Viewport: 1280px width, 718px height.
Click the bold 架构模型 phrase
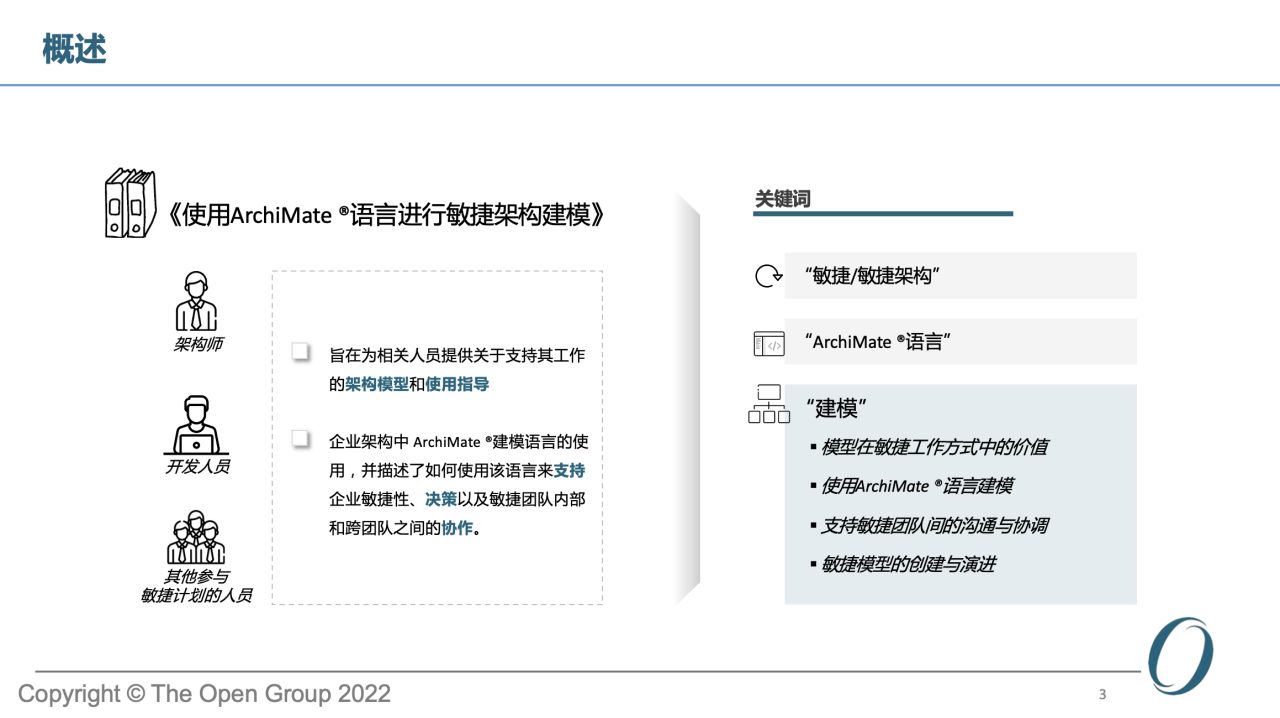tap(377, 384)
